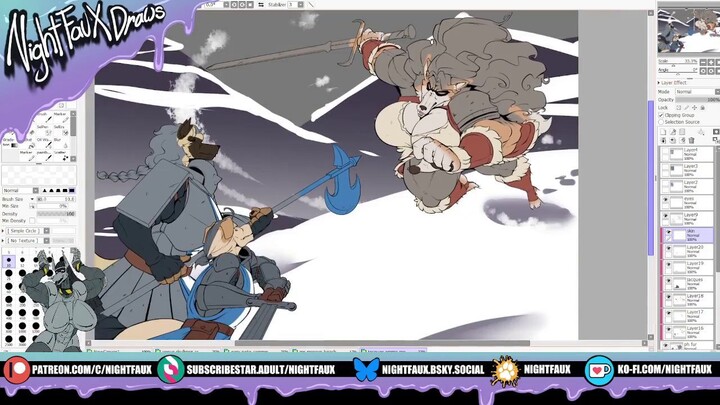Screen dimensions: 720x405
Task: Click the flip horizontal icon in top toolbar
Action: (261, 5)
